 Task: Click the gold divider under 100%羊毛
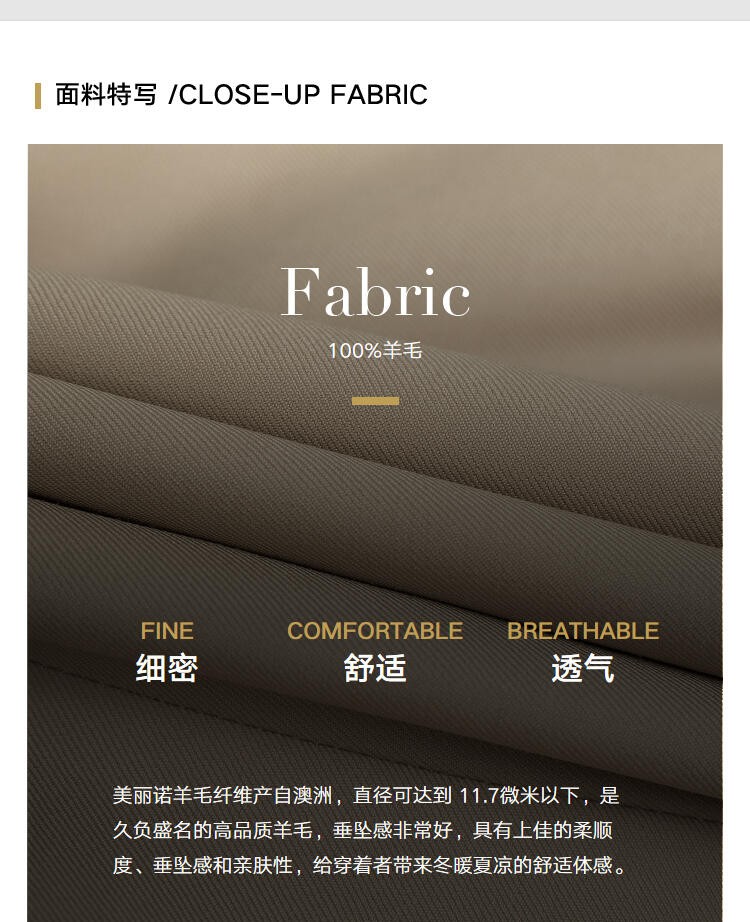pyautogui.click(x=375, y=401)
